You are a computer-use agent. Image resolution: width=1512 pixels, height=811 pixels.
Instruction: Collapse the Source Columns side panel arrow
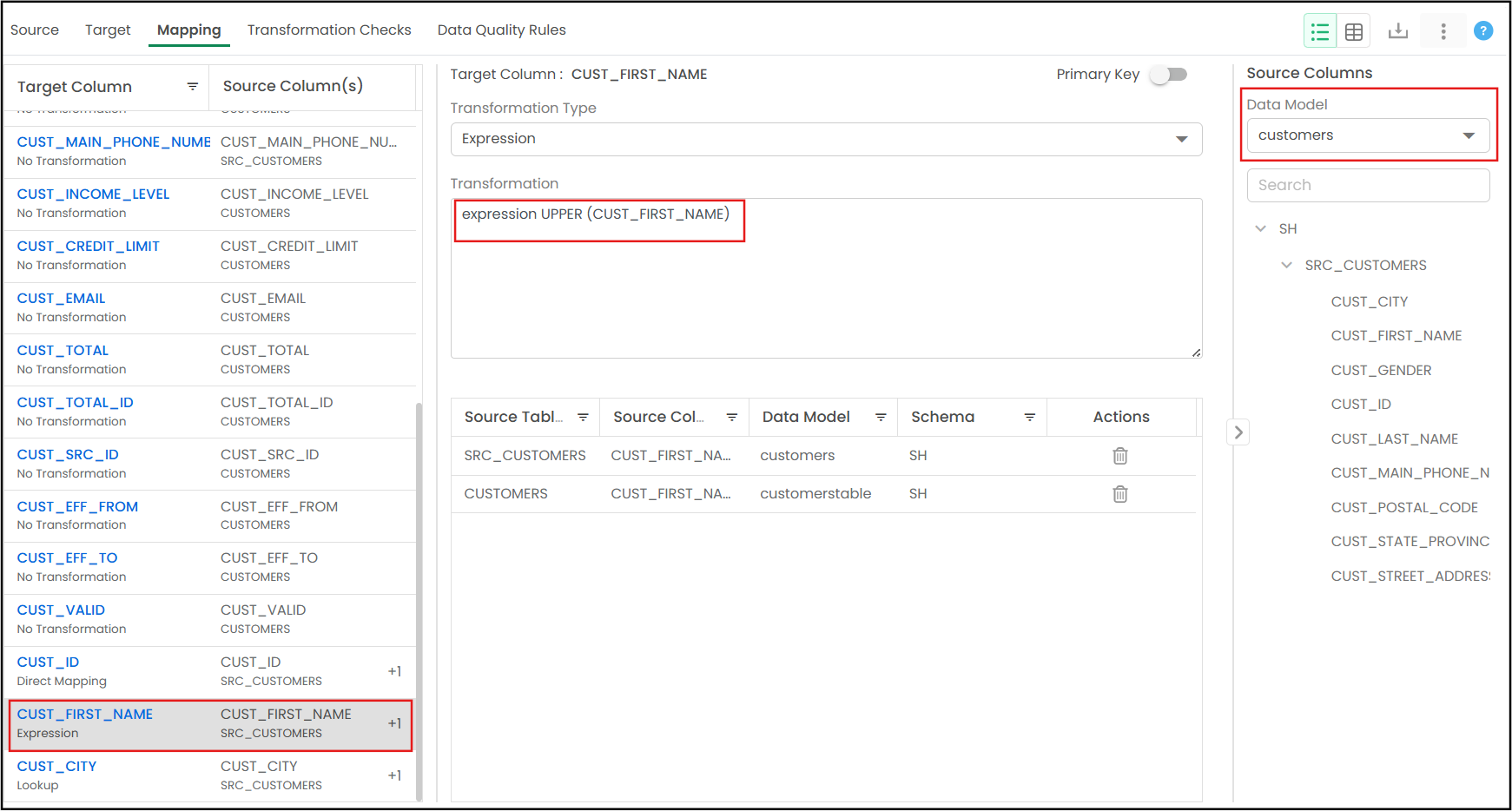(x=1238, y=432)
